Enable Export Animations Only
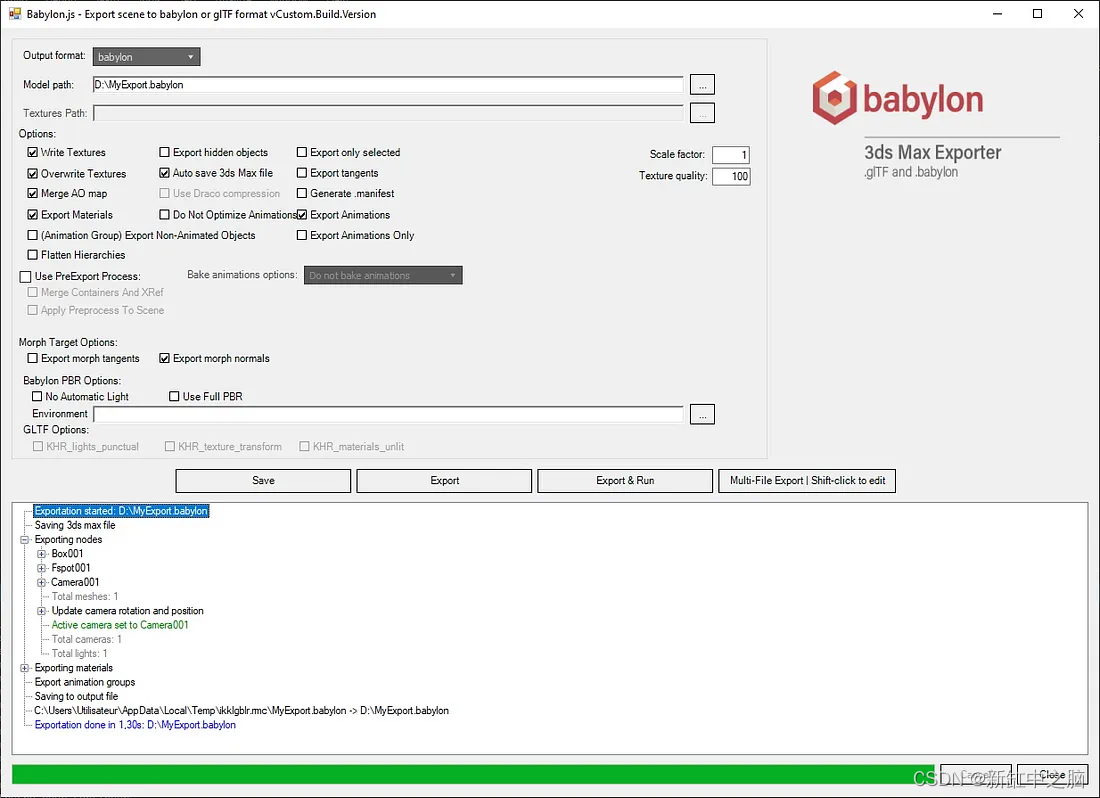This screenshot has width=1100, height=798. (302, 235)
